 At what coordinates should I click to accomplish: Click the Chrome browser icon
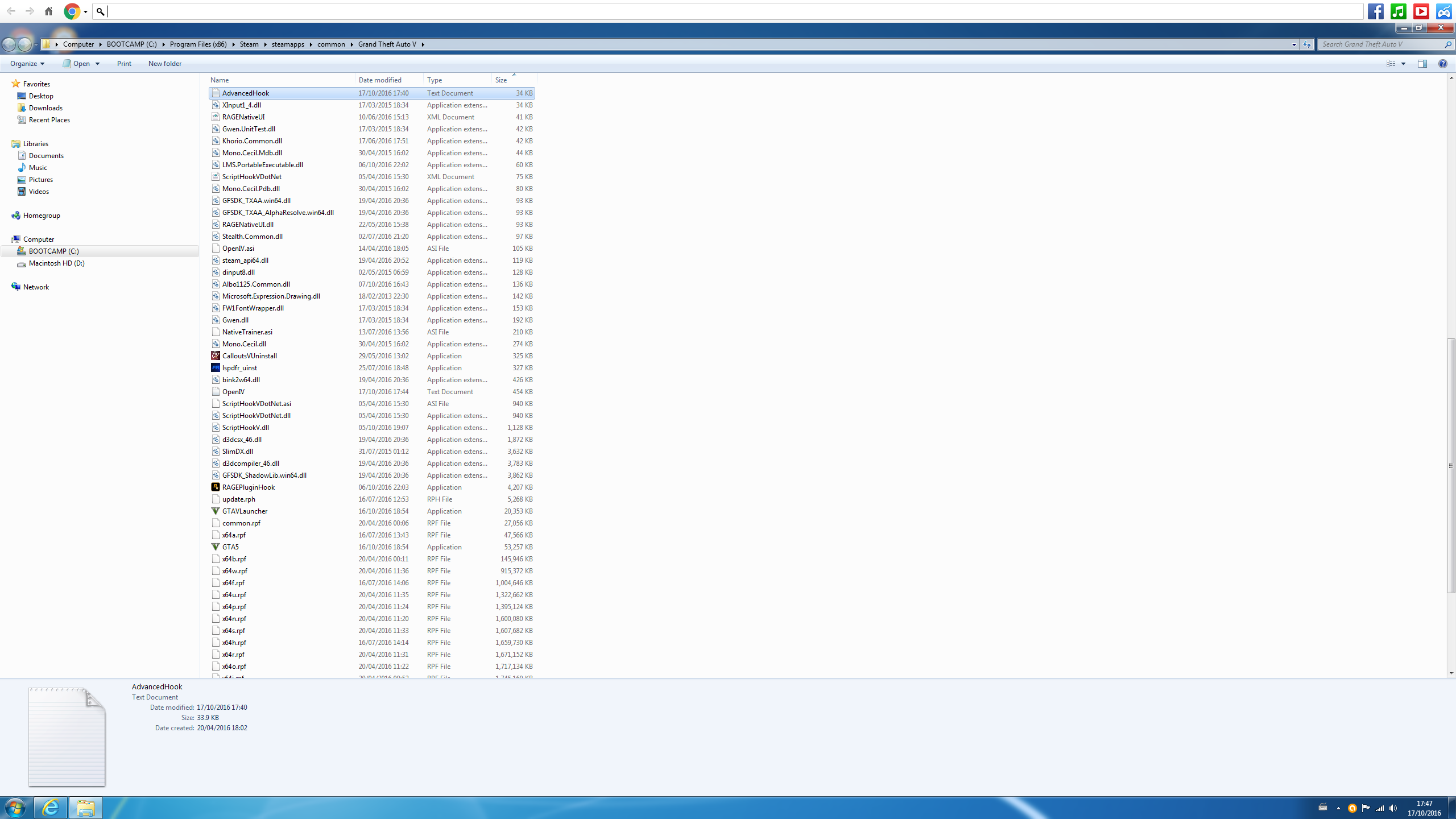[72, 11]
